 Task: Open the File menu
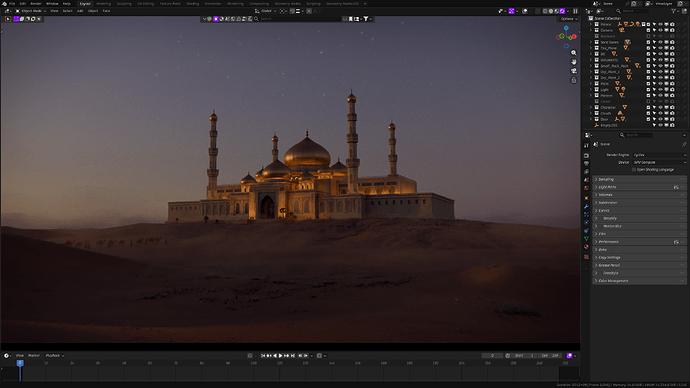click(x=12, y=4)
